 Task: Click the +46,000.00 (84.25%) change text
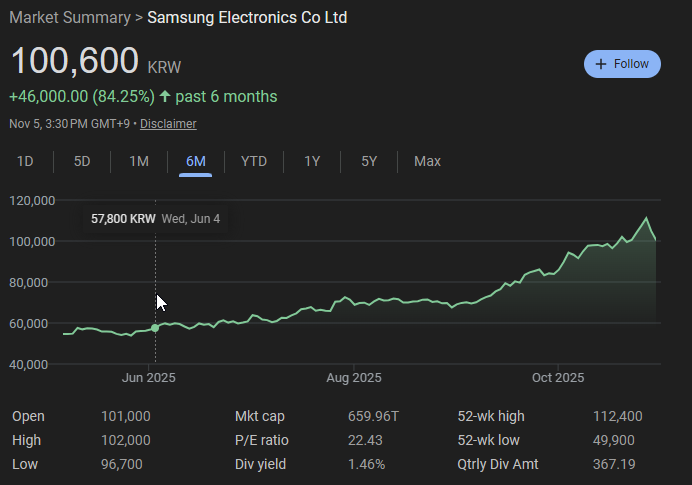pyautogui.click(x=82, y=97)
